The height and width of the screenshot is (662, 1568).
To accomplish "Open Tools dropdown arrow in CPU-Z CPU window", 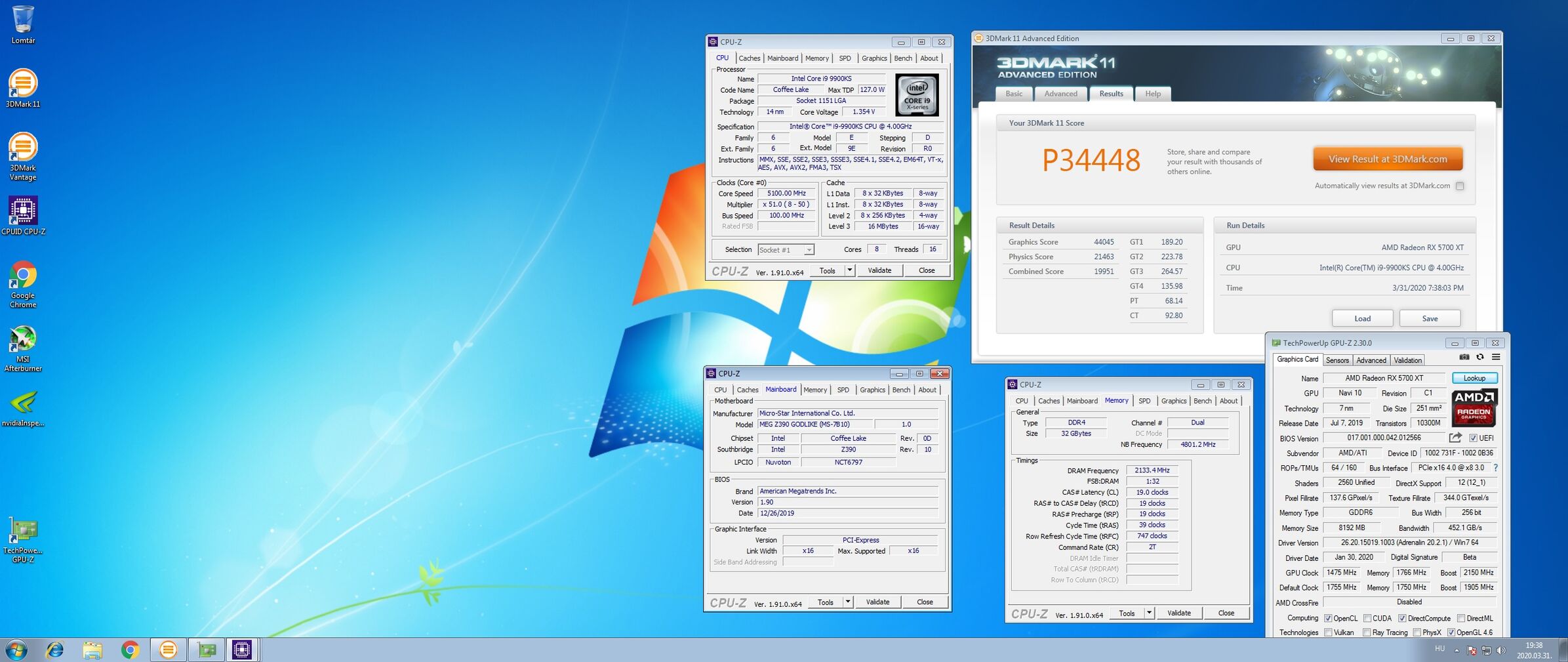I will (x=849, y=270).
